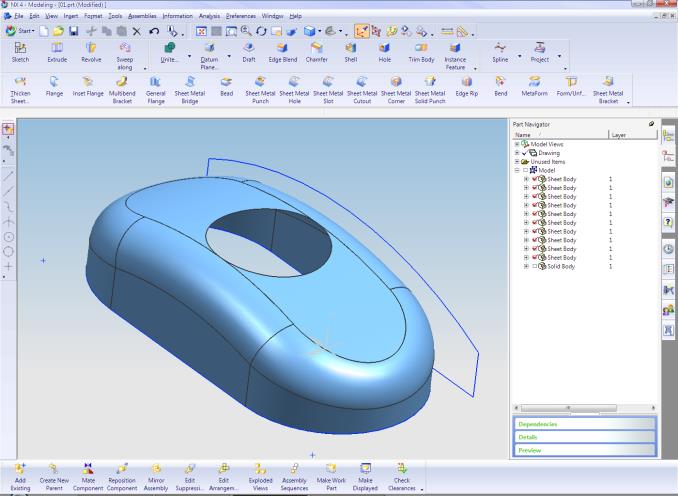
Task: Click the Save icon in toolbar
Action: (74, 31)
